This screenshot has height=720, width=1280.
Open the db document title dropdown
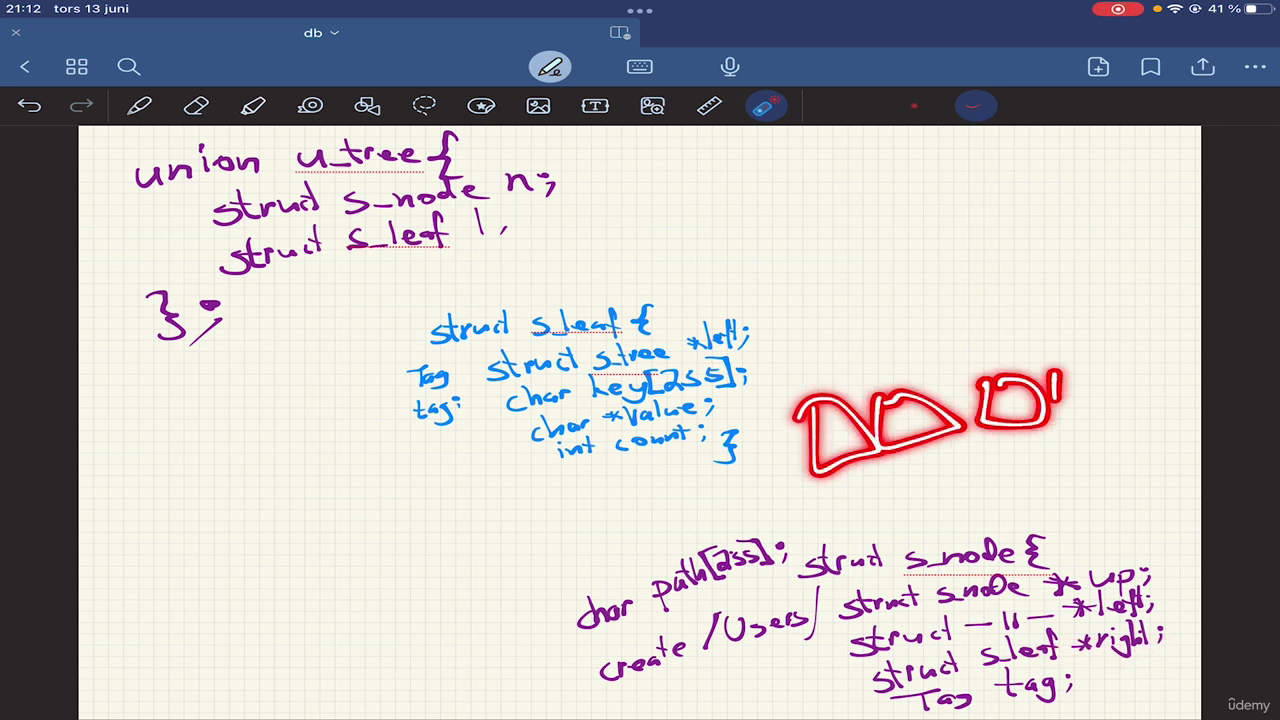tap(321, 33)
